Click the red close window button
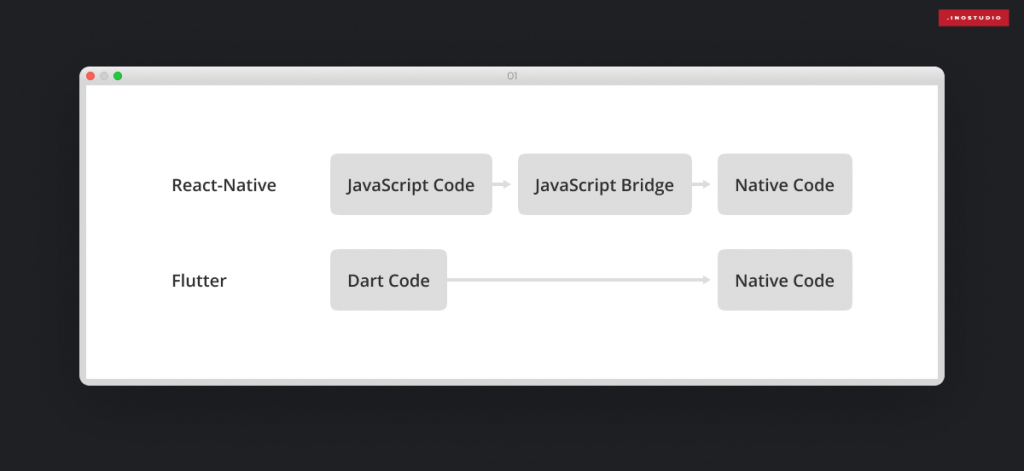 (90, 76)
